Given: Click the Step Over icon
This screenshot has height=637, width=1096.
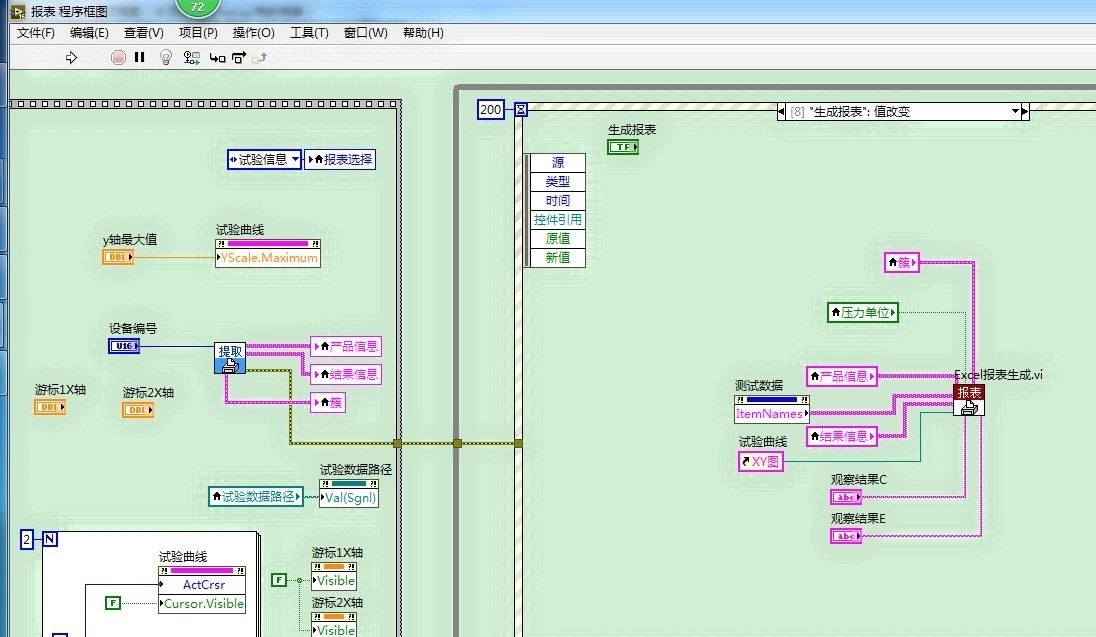Looking at the screenshot, I should pos(239,58).
